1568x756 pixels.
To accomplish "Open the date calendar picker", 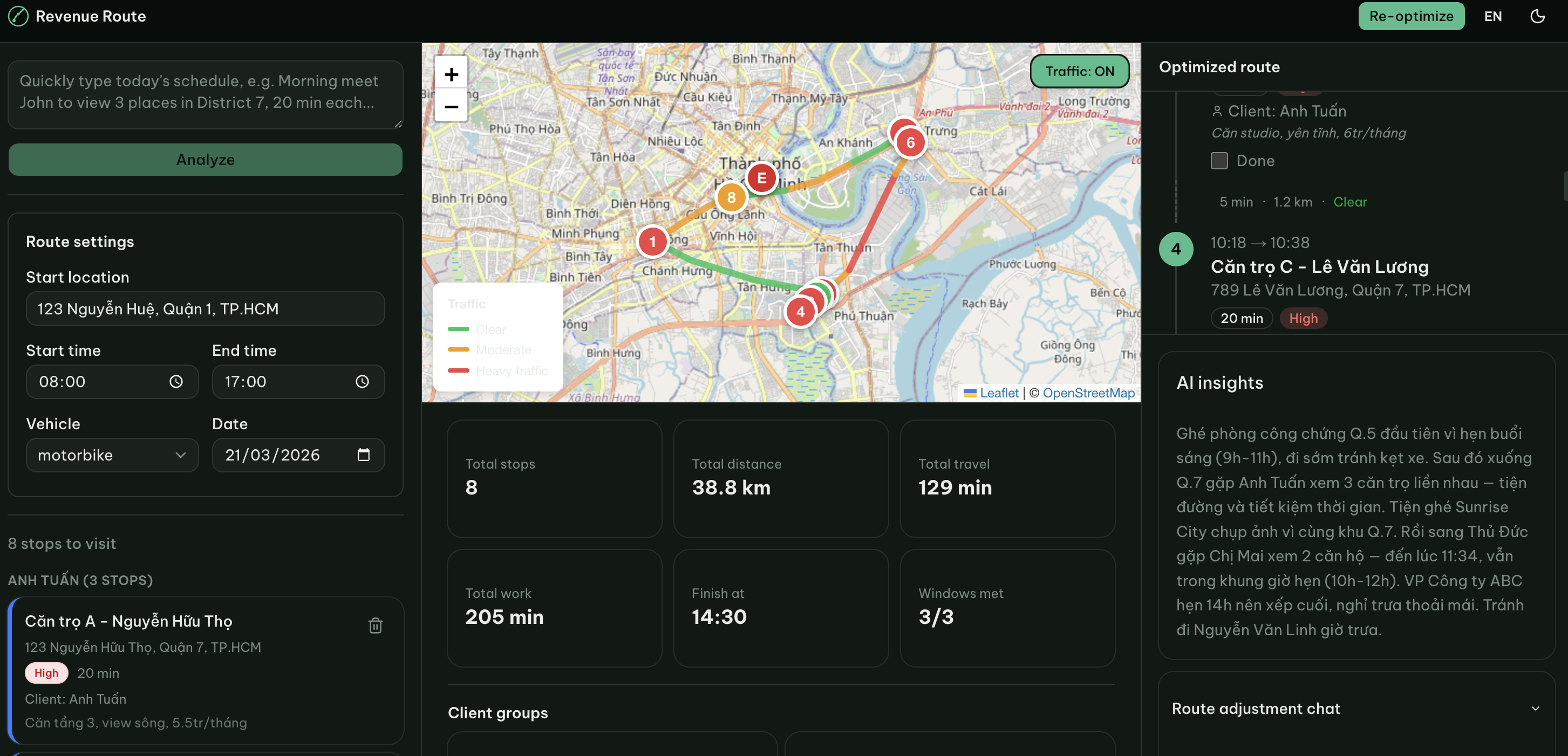I will pos(363,455).
